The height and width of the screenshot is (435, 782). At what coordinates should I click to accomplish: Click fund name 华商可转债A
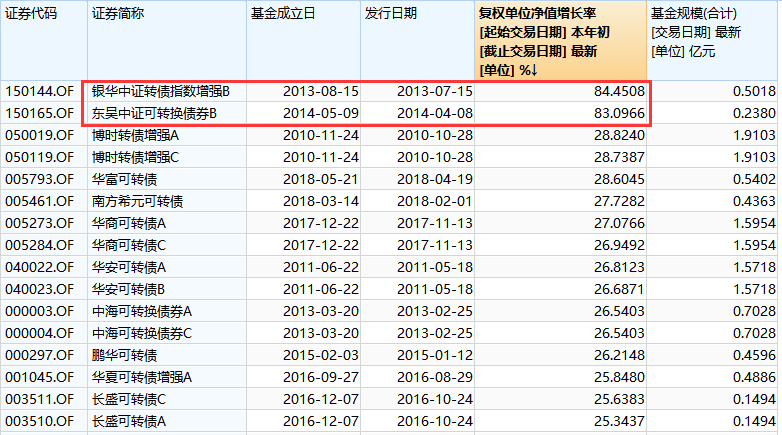[x=129, y=223]
